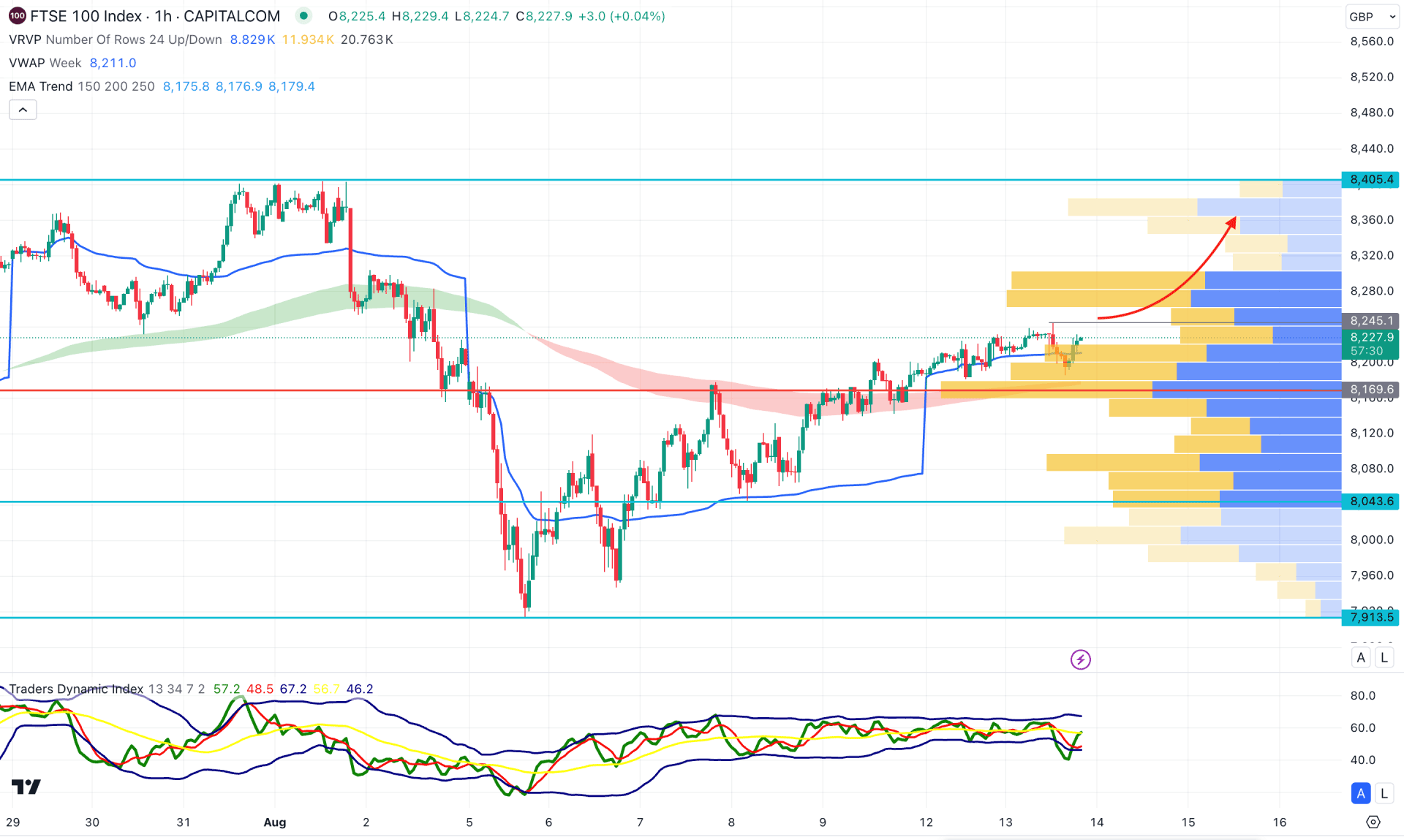Click the FTSE 100 symbol logo icon
1404x840 pixels.
tap(17, 15)
